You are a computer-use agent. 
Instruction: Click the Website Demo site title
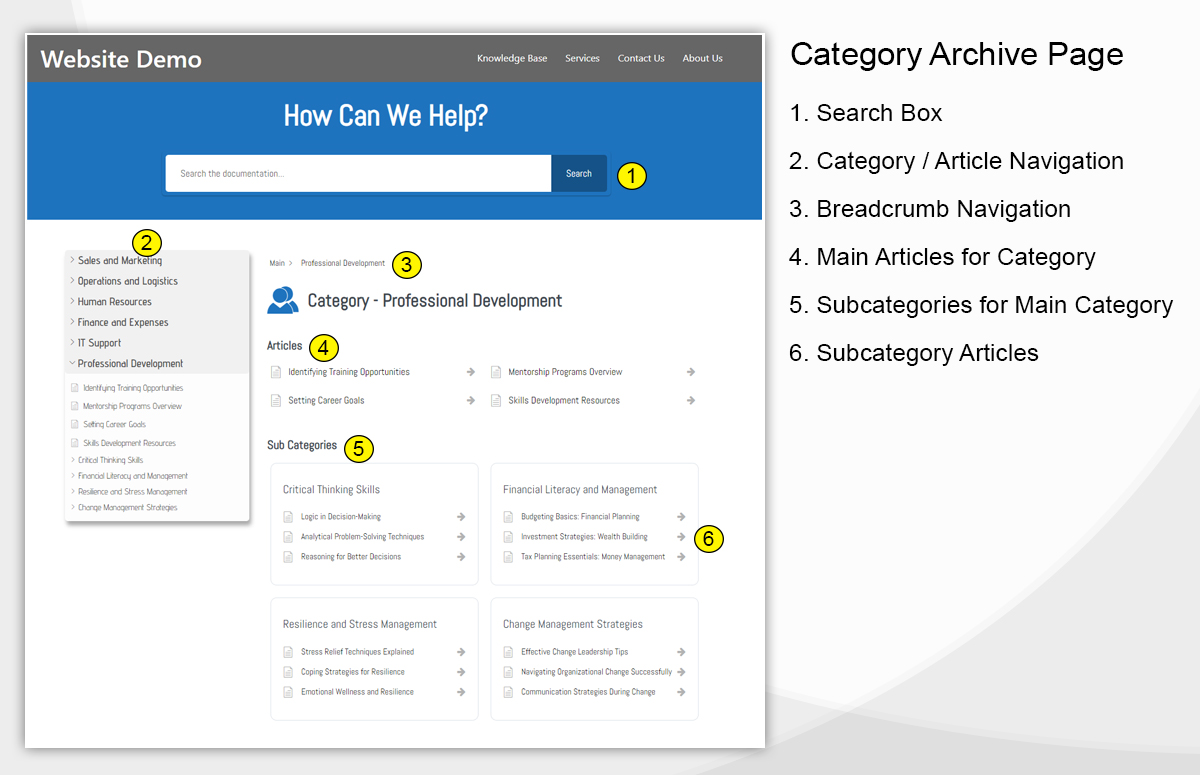click(121, 59)
